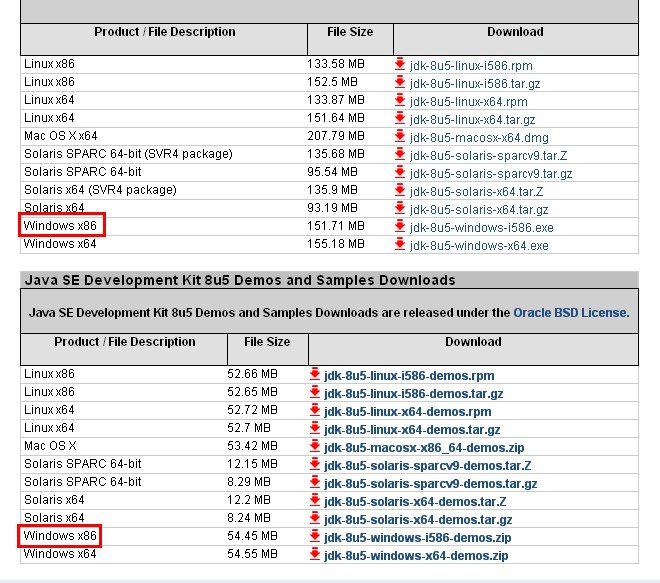
Task: Click download arrow icon beside jdk-8u5-windows-i586-demos.zip
Action: (315, 536)
